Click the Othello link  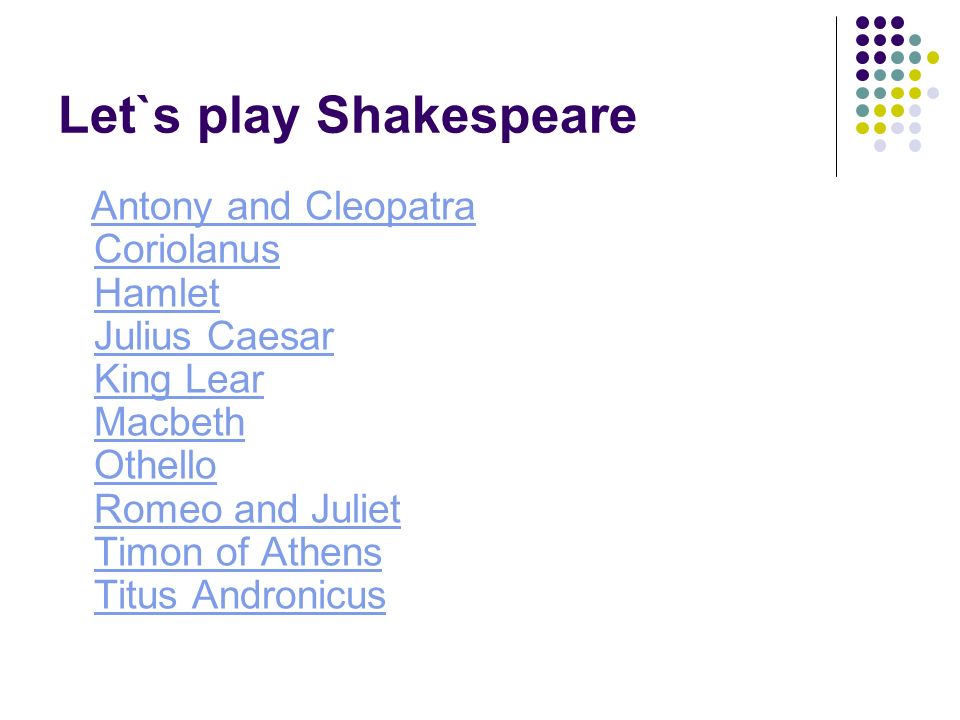(x=156, y=465)
